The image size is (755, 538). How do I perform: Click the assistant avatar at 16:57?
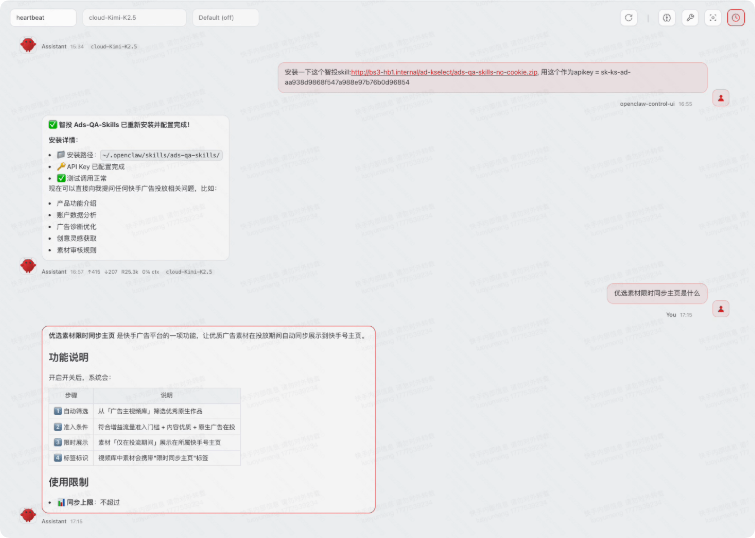28,265
